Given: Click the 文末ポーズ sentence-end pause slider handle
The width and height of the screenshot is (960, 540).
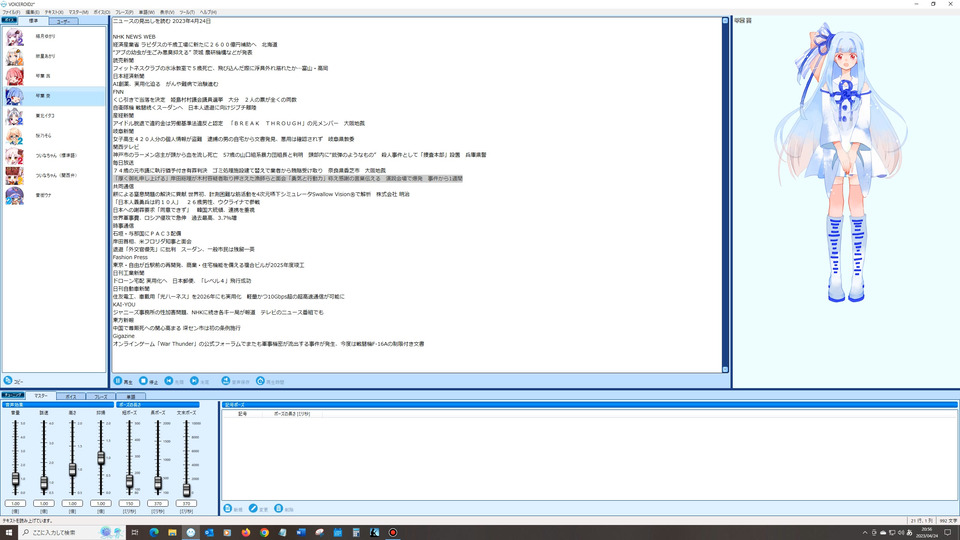Looking at the screenshot, I should 186,490.
